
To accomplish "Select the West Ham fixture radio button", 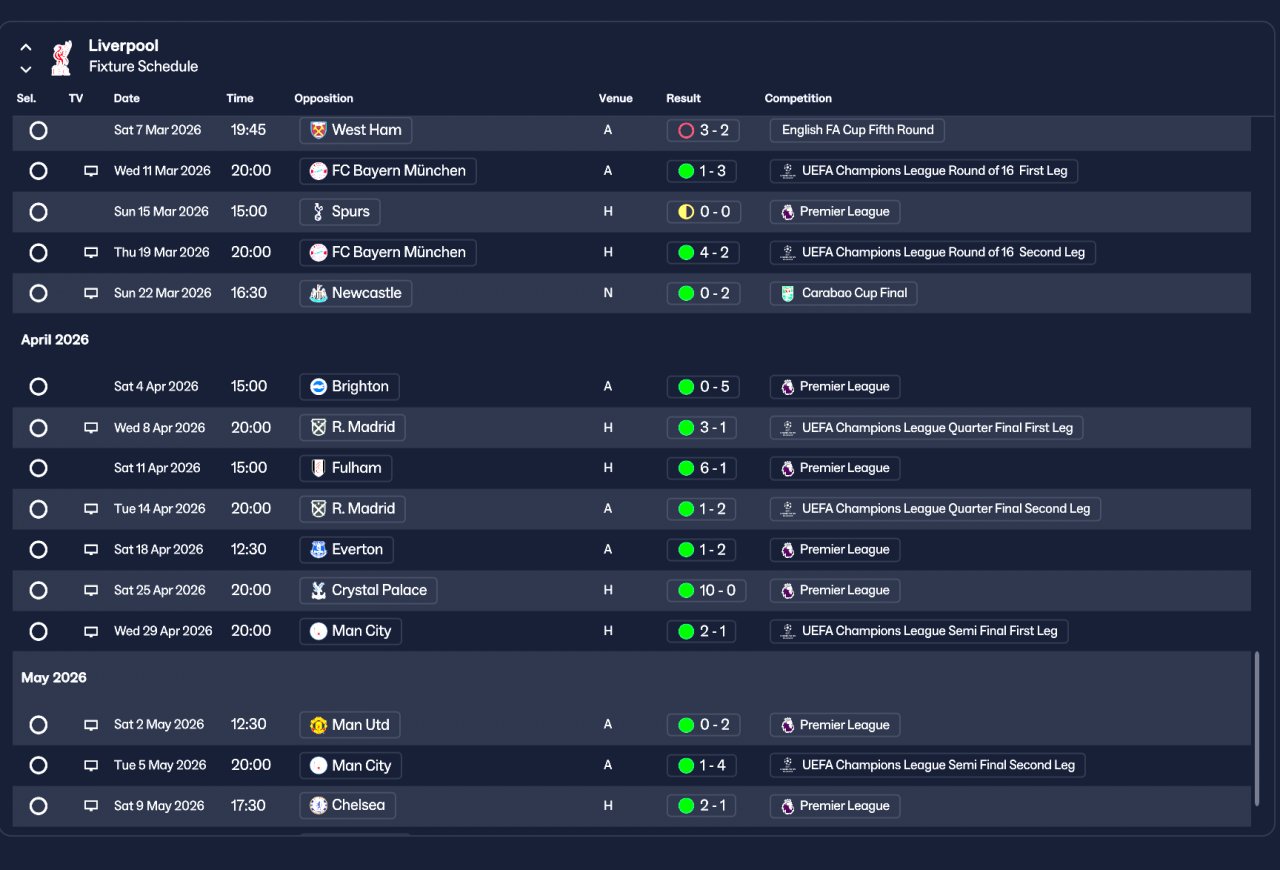I will coord(38,130).
